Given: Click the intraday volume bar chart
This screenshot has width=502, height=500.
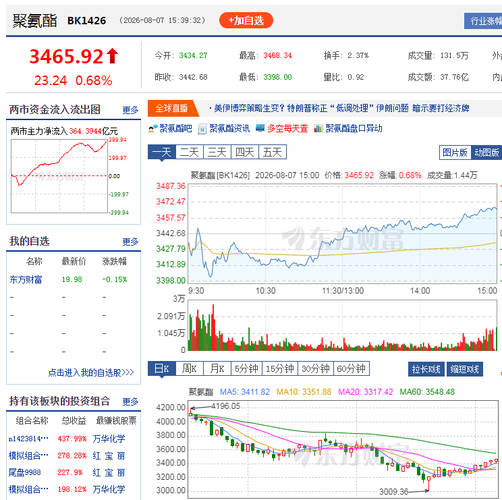Looking at the screenshot, I should click(342, 325).
